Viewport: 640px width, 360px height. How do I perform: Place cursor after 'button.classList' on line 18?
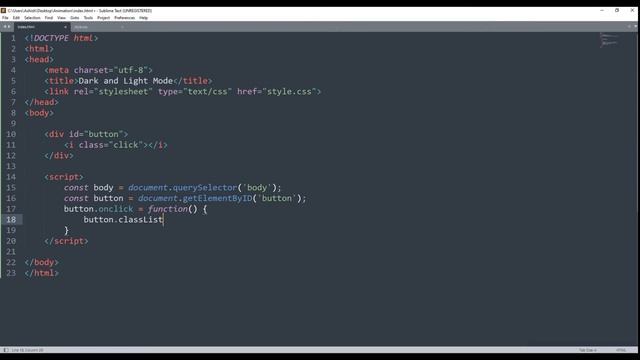[x=163, y=220]
